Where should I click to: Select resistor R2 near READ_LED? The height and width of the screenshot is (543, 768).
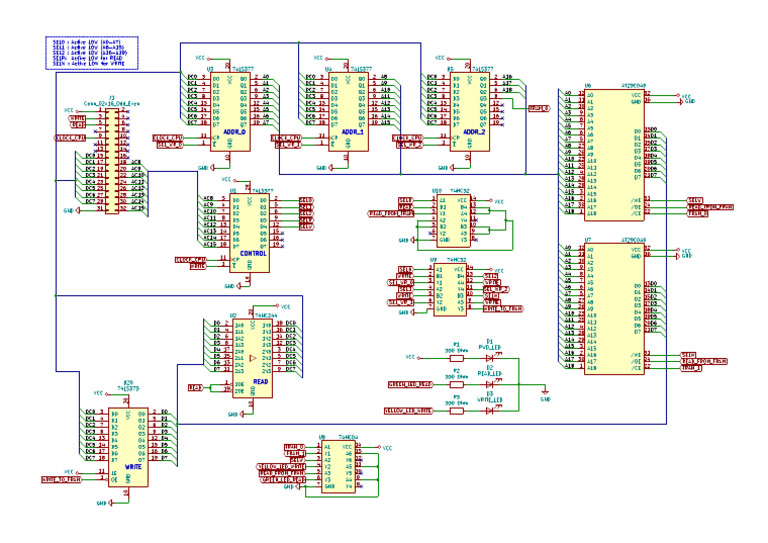coord(456,384)
